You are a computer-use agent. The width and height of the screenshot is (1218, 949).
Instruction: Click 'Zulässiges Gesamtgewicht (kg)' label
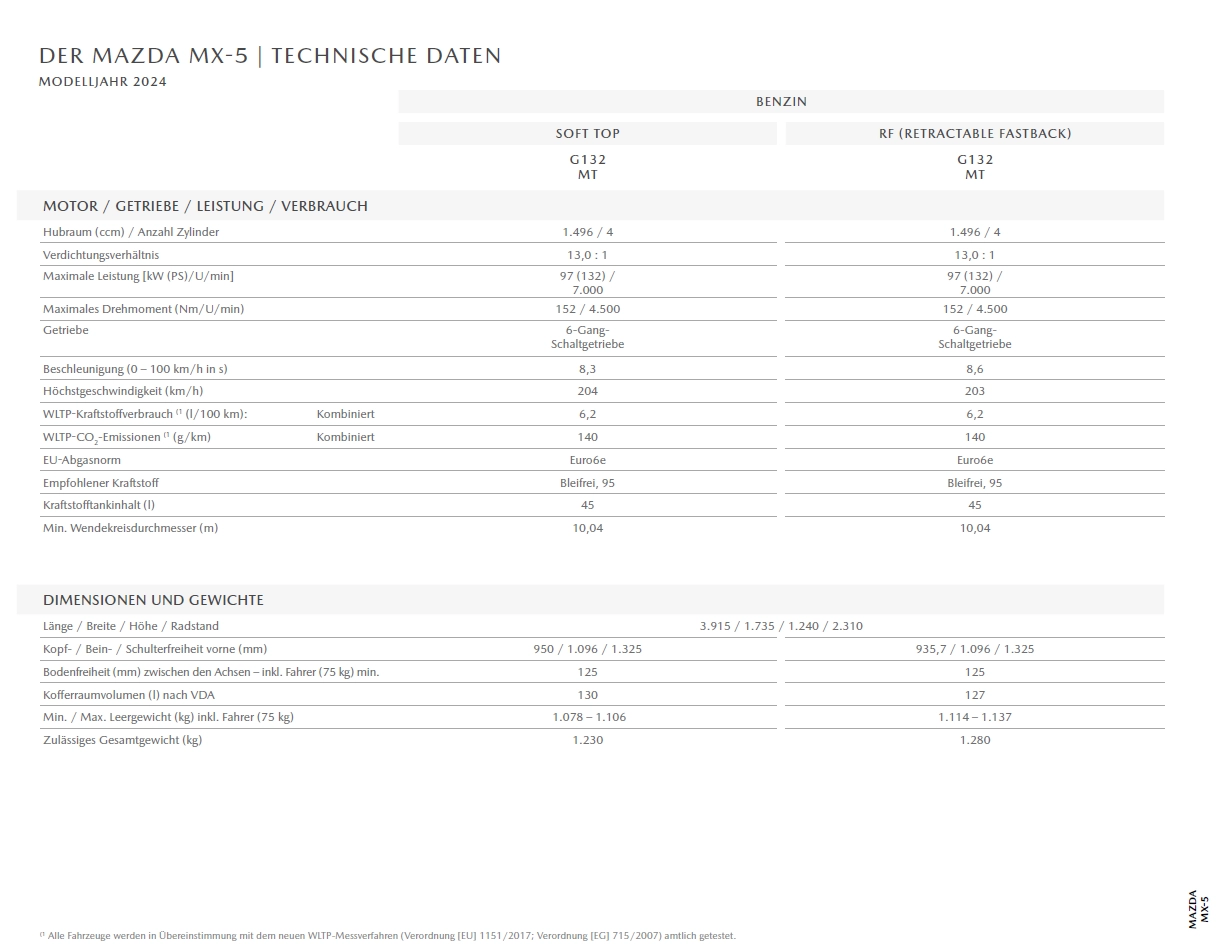(x=122, y=740)
